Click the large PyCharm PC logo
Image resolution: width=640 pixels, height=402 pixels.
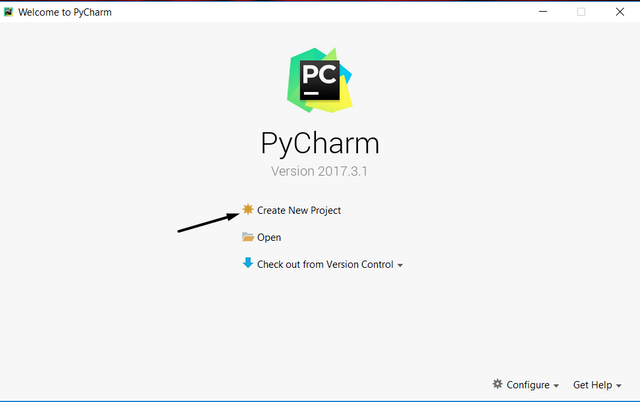click(x=320, y=80)
